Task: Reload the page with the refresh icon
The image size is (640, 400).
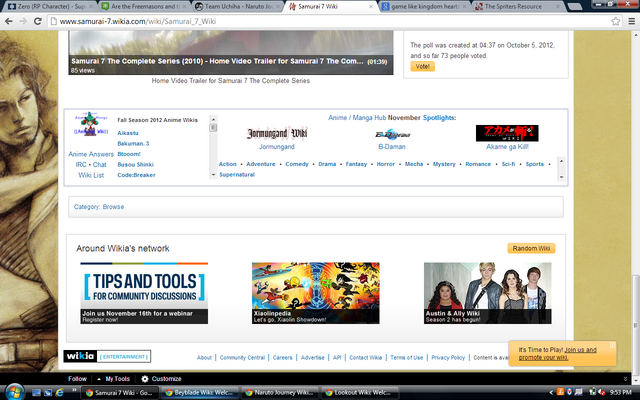Action: (38, 21)
